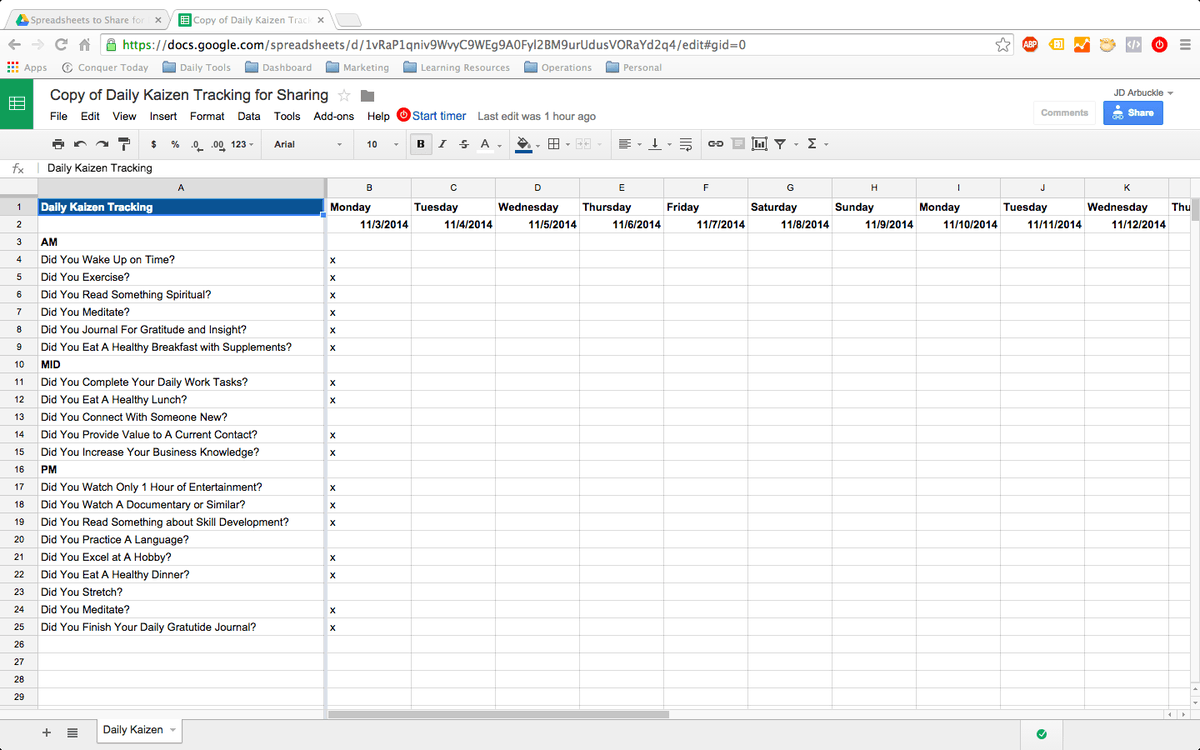Open the File menu
The width and height of the screenshot is (1200, 750).
59,116
